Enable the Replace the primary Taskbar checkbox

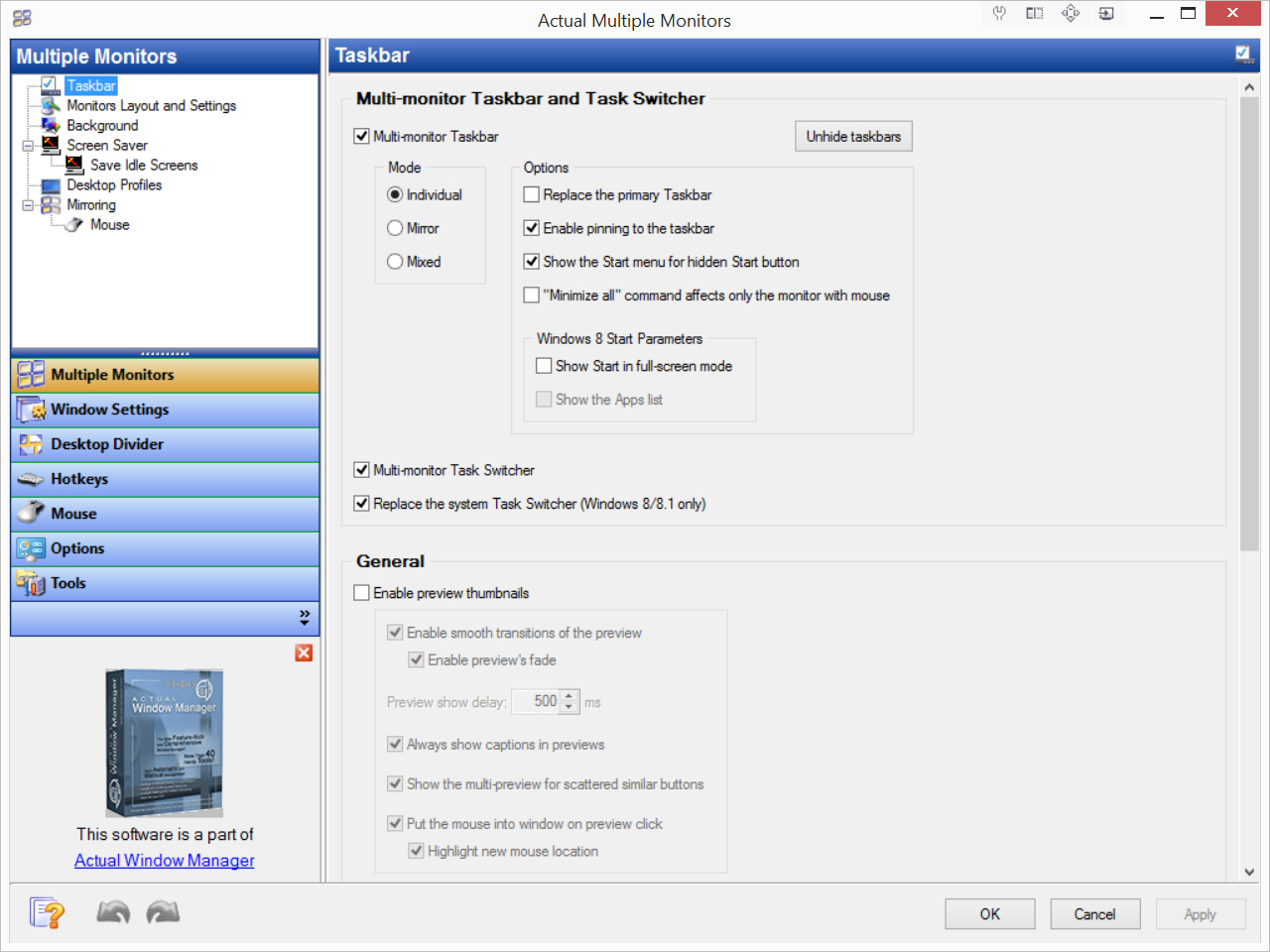point(532,195)
